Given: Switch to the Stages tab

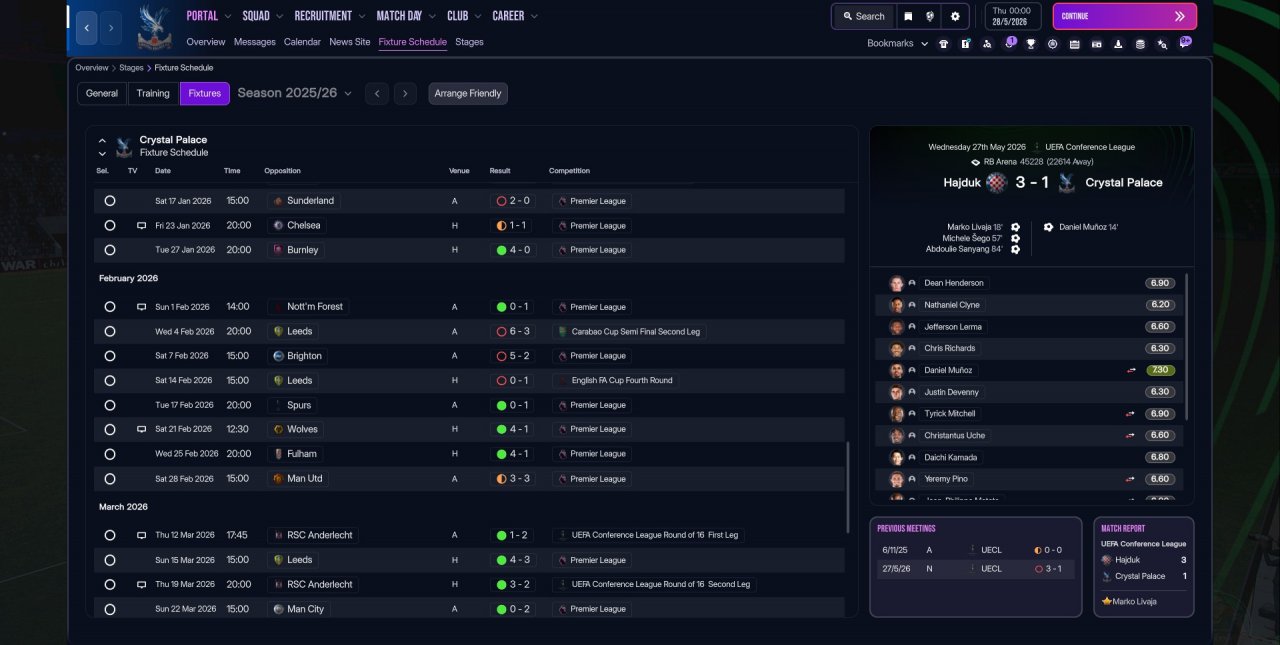Looking at the screenshot, I should pos(469,42).
